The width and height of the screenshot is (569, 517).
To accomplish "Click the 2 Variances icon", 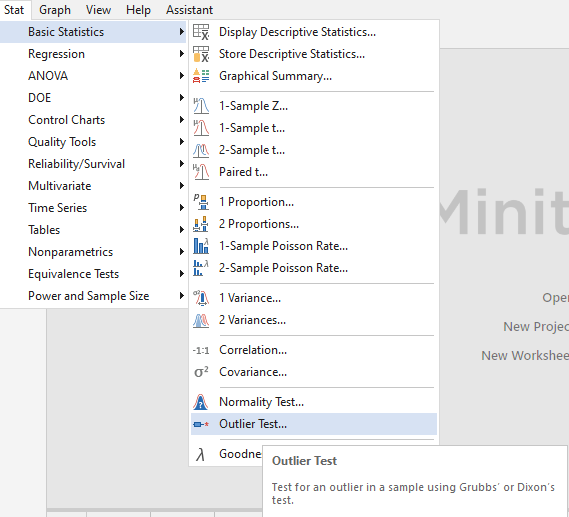I will coord(201,320).
